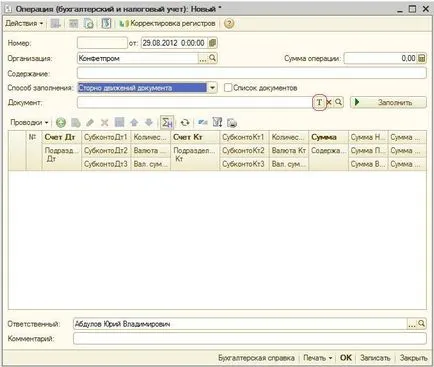Click the Сумма операции field
The height and width of the screenshot is (367, 434).
[x=380, y=58]
